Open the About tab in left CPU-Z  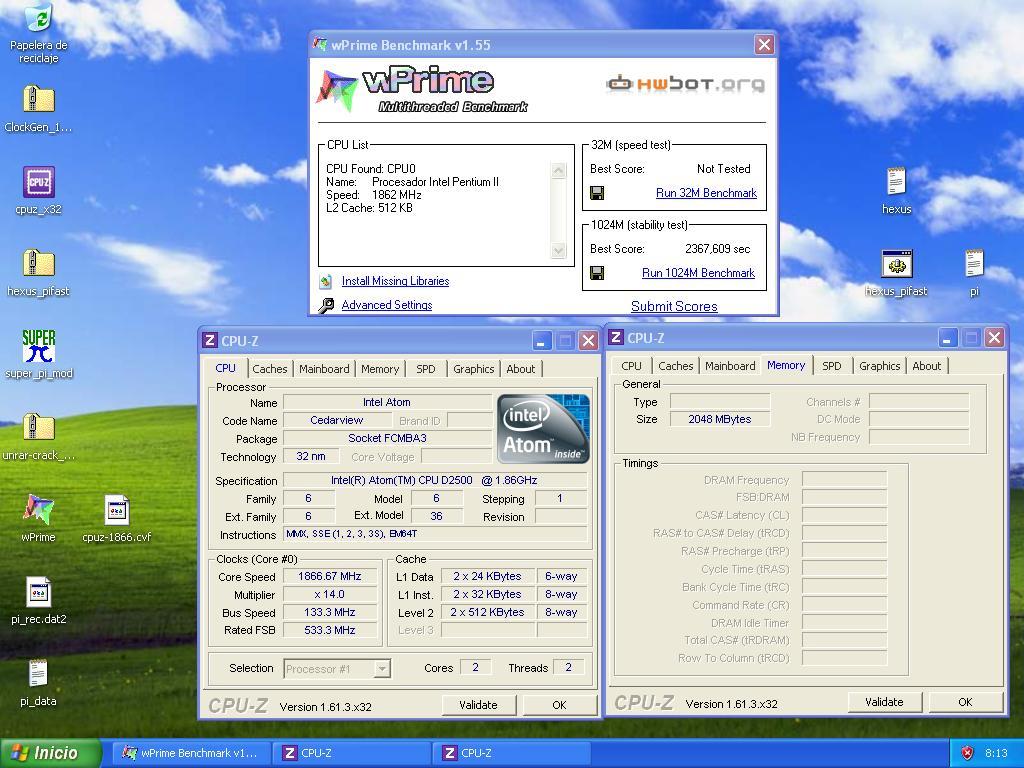click(520, 369)
